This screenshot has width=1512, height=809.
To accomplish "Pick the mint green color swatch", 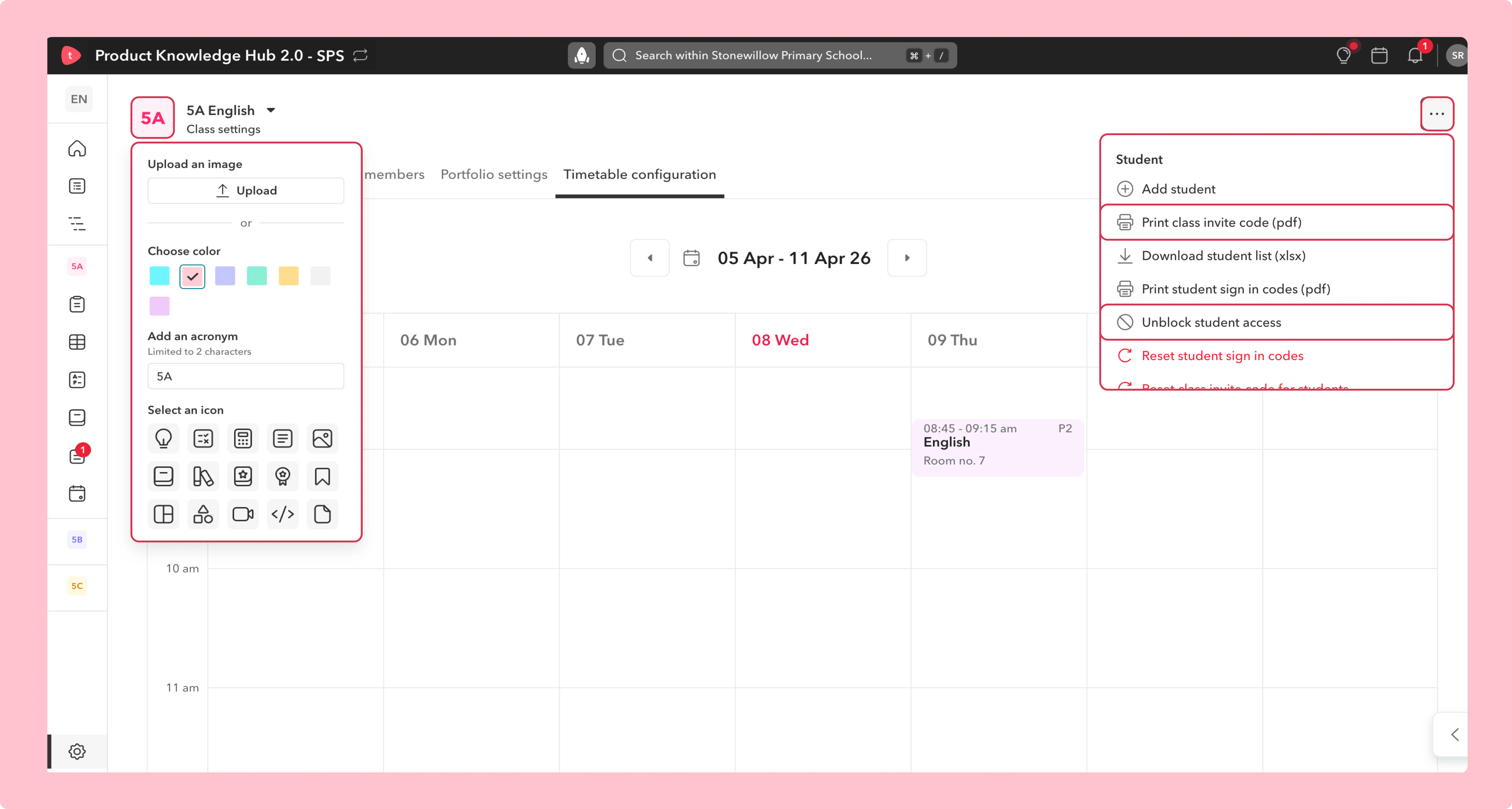I will [x=257, y=276].
